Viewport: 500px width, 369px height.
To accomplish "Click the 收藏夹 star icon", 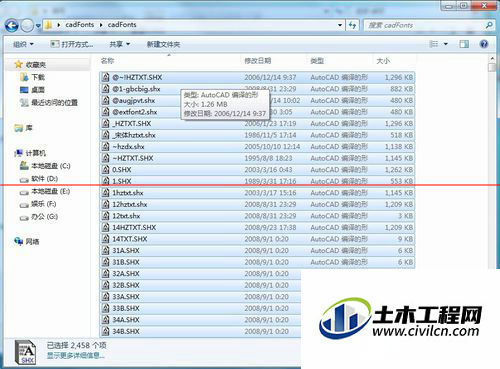I will 19,64.
